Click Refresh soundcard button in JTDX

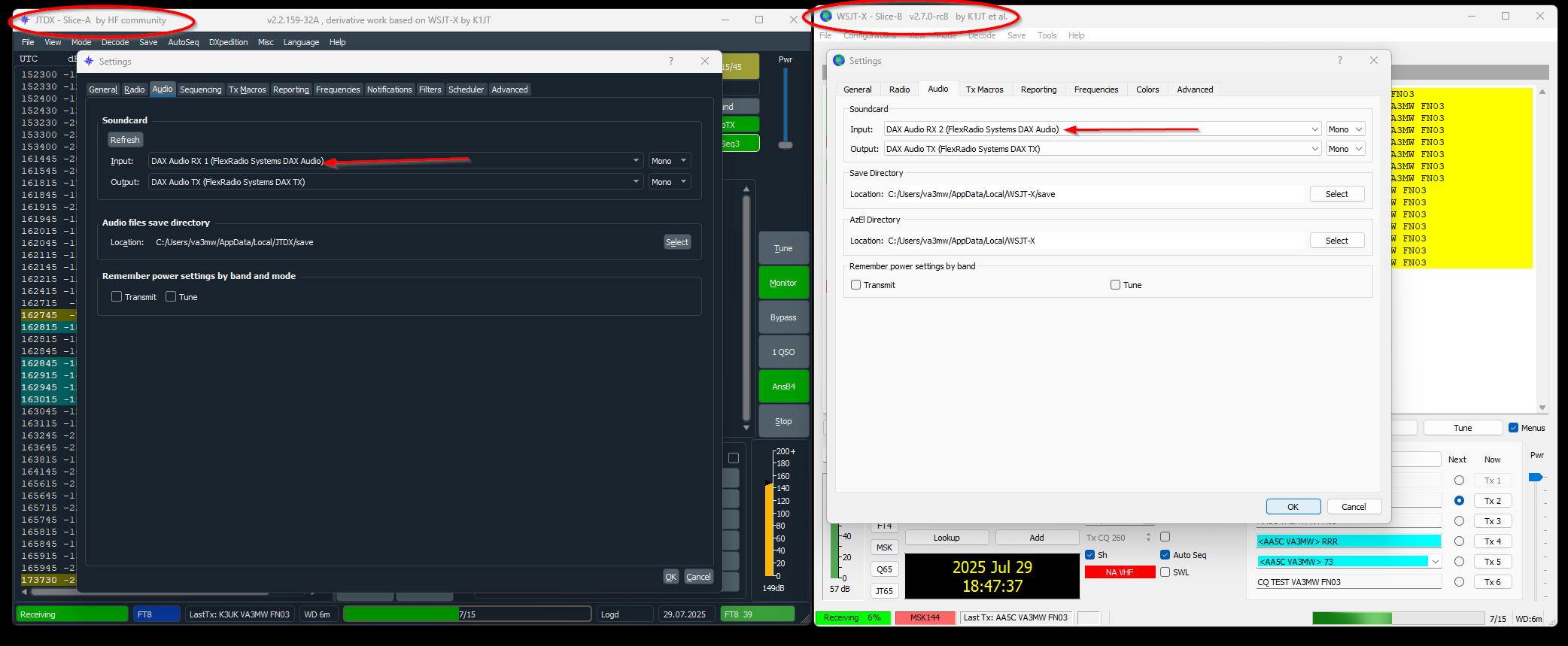[x=125, y=140]
